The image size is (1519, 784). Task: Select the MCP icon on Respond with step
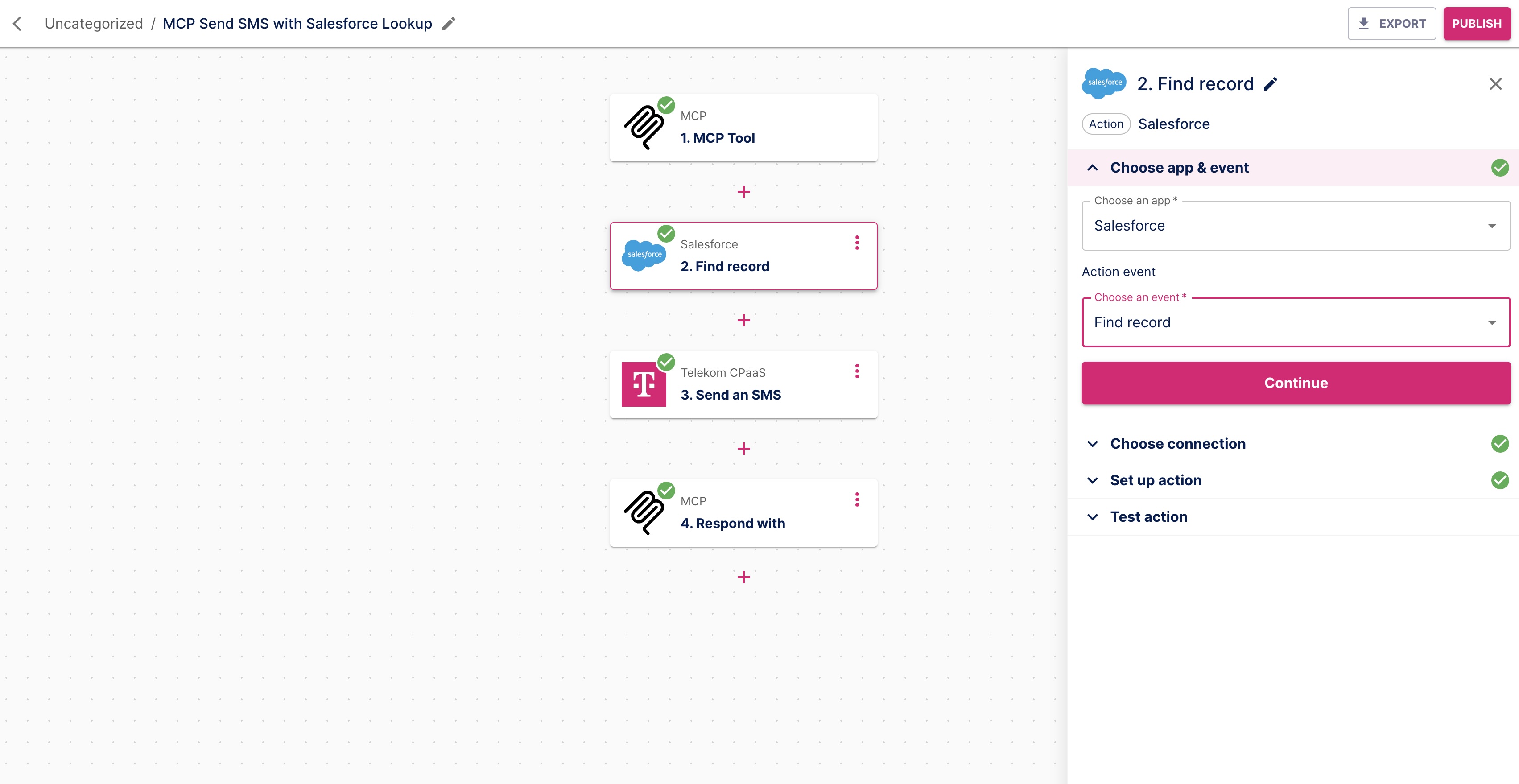(x=644, y=512)
